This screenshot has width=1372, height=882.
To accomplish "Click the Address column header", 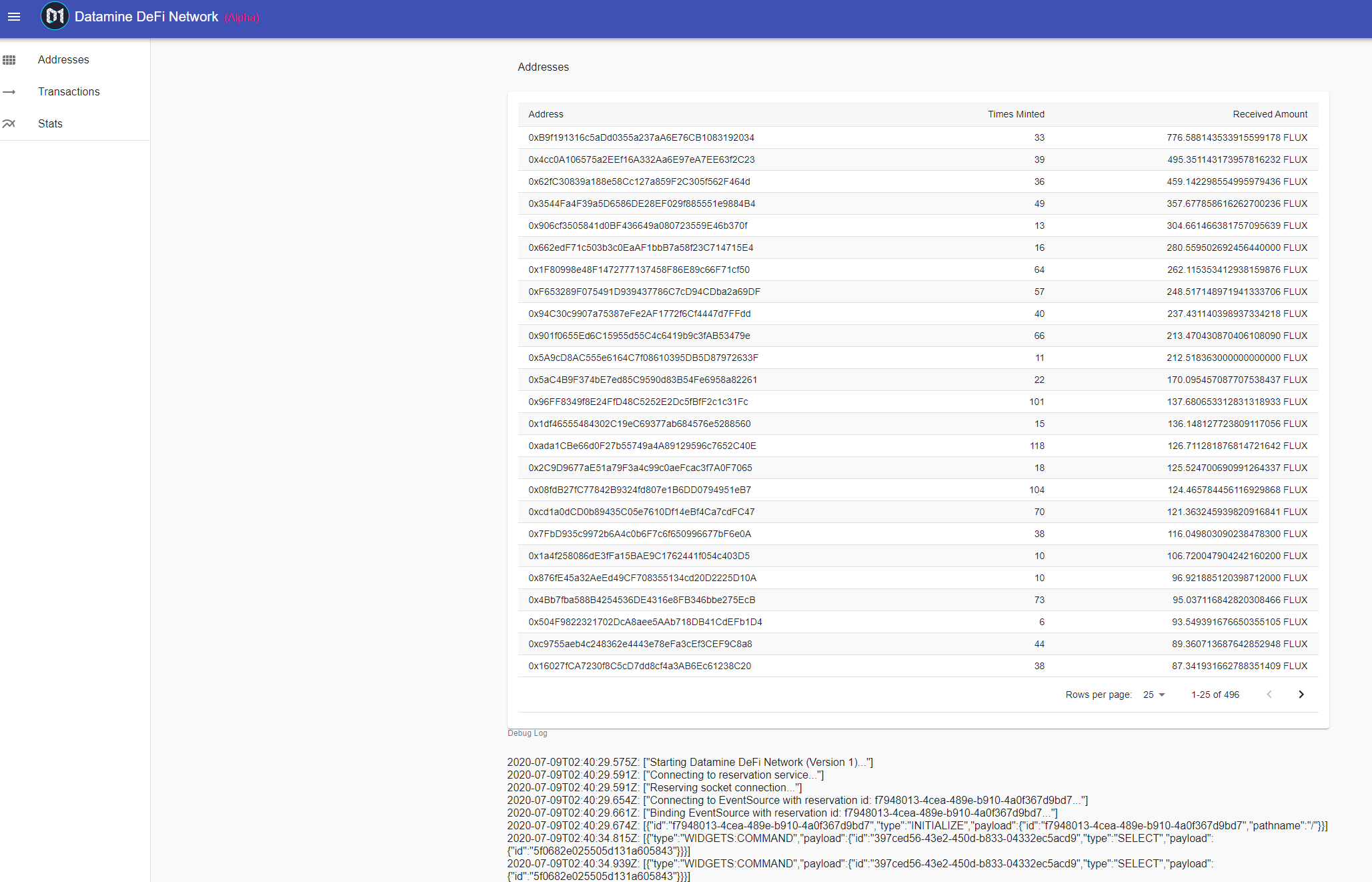I will click(x=546, y=114).
